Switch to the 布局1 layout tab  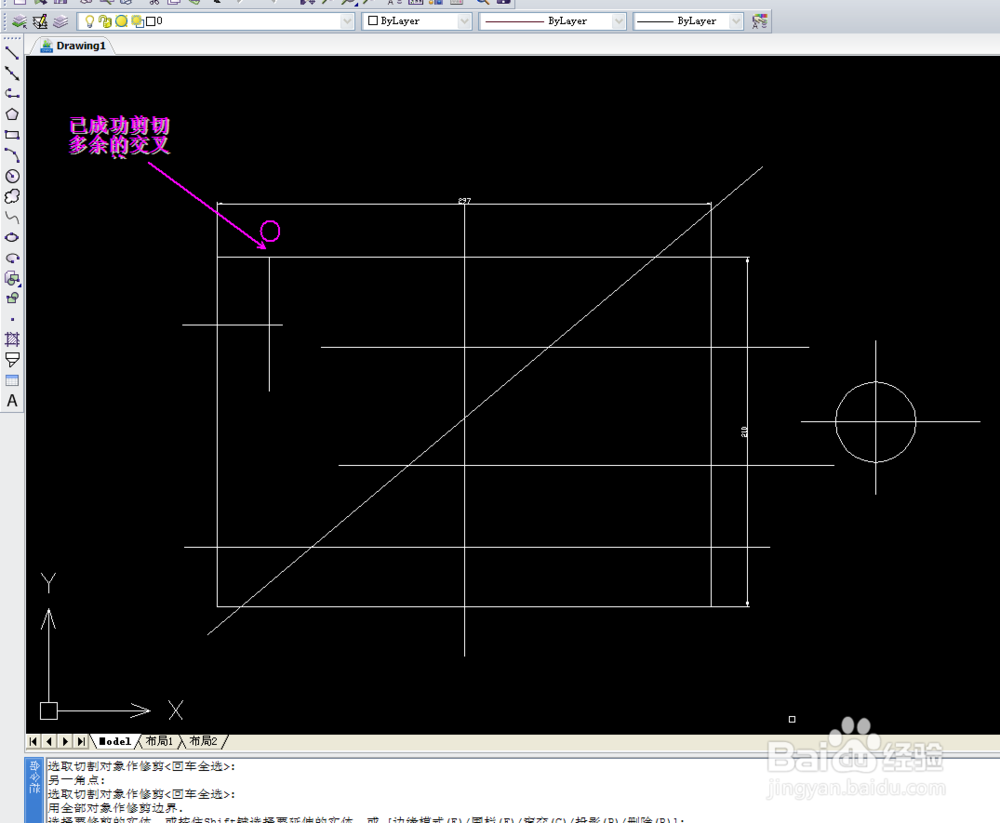159,741
